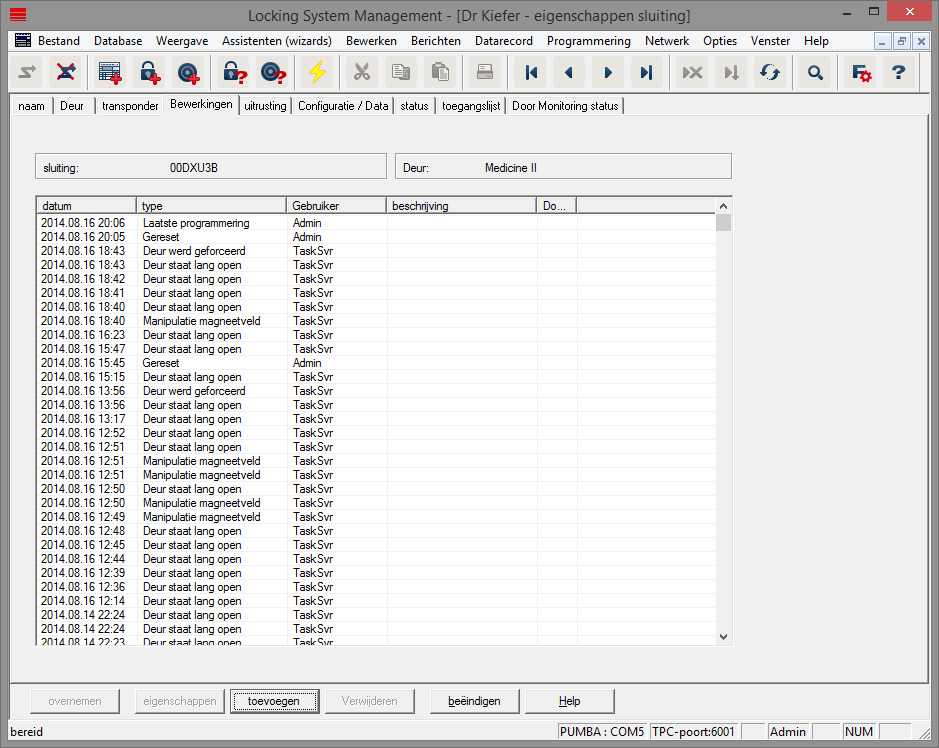Screen dimensions: 939x748
Task: Open the Netwerk menu
Action: pos(666,41)
